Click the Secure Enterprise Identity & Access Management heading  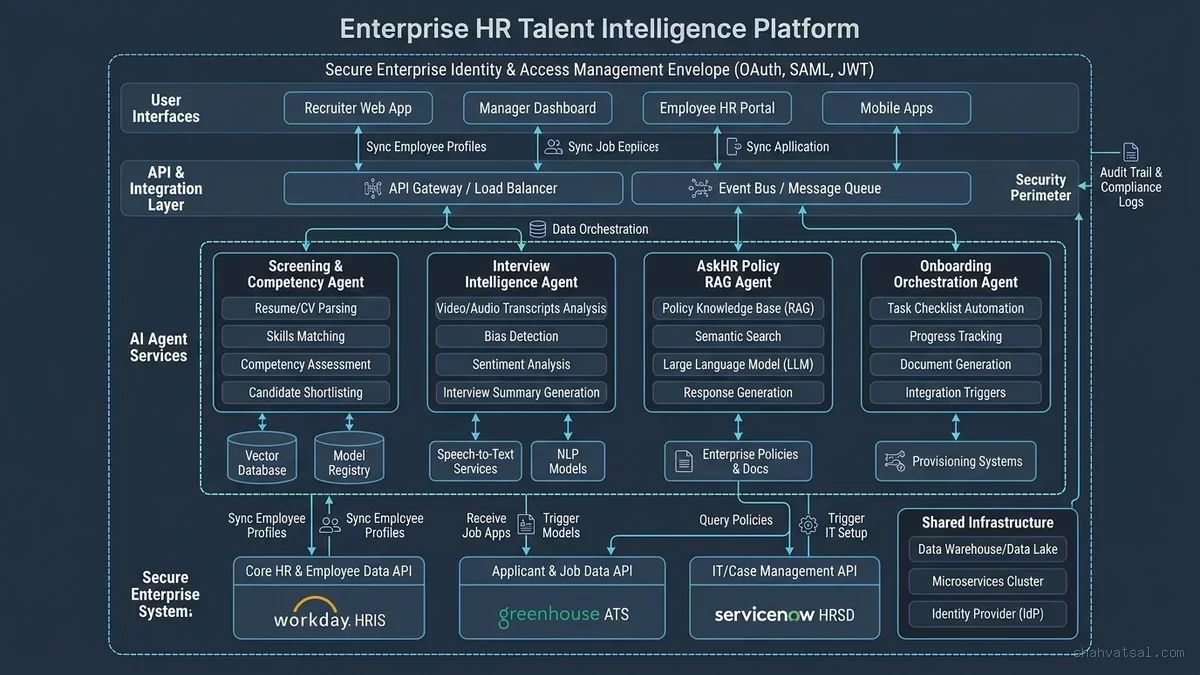[599, 70]
